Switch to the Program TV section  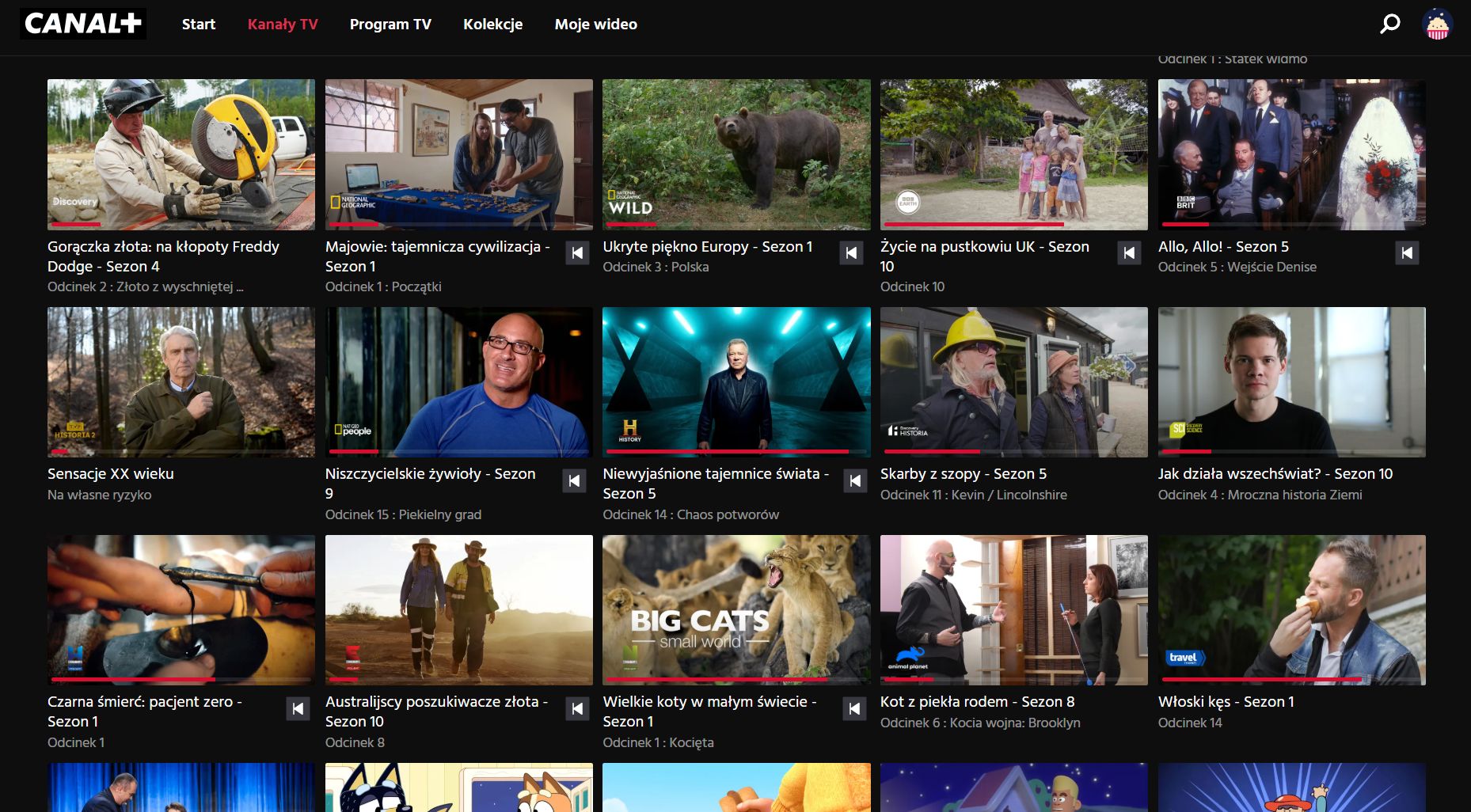click(390, 25)
